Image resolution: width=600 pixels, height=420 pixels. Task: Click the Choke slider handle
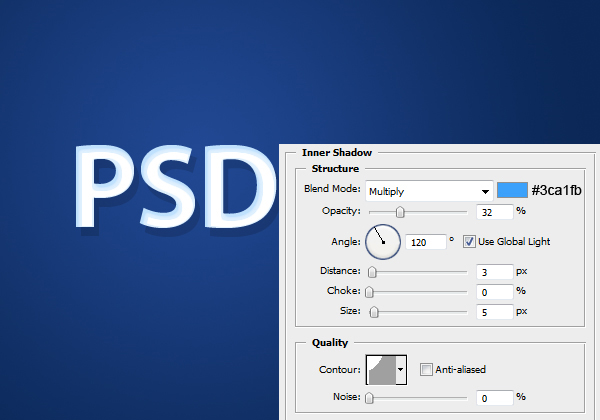point(369,292)
